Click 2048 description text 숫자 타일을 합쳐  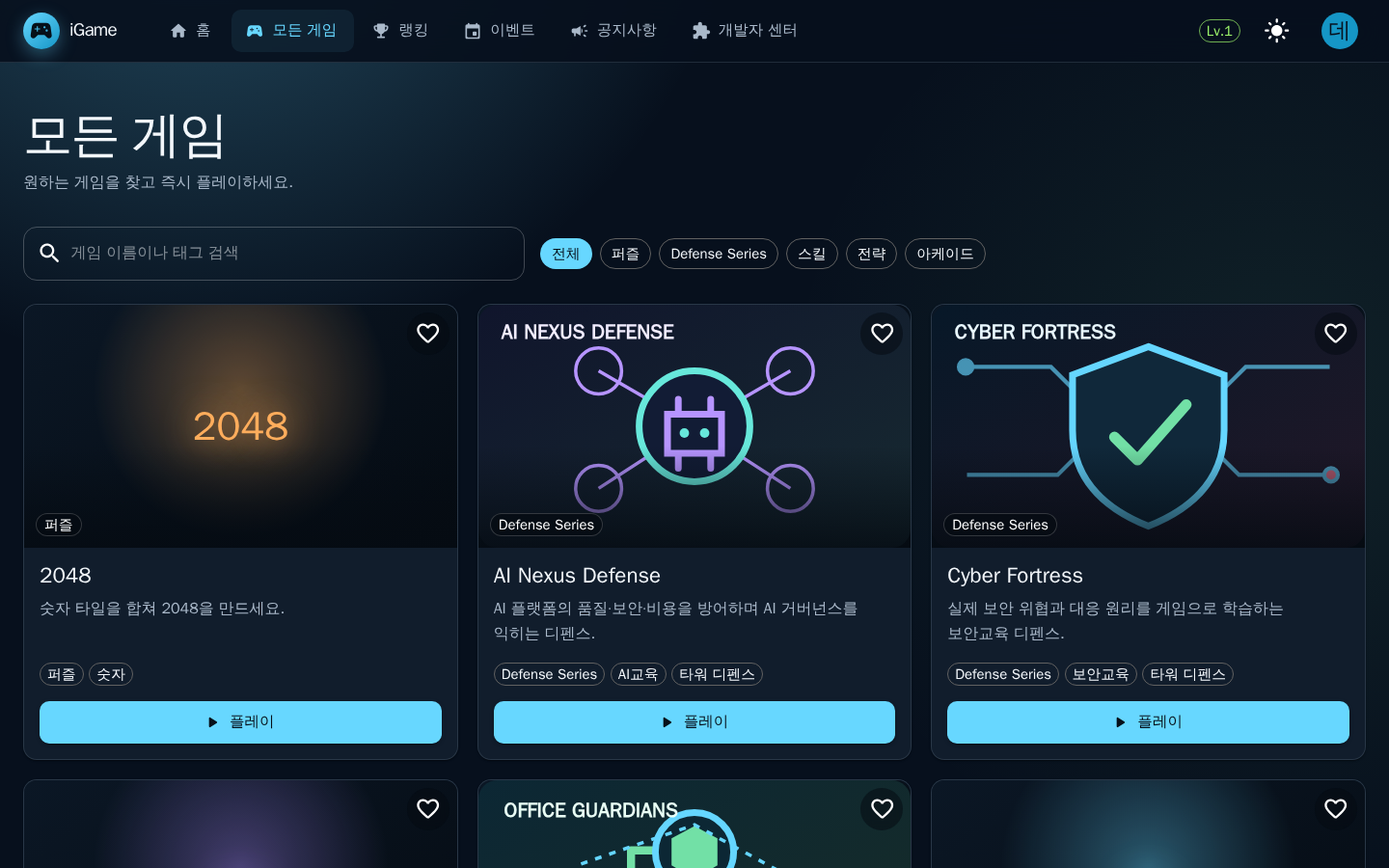click(x=162, y=609)
